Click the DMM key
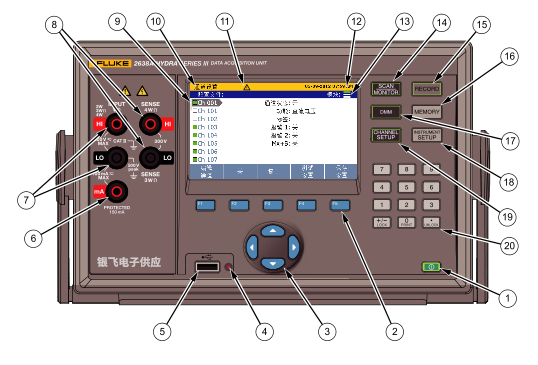The height and width of the screenshot is (365, 538). [386, 112]
